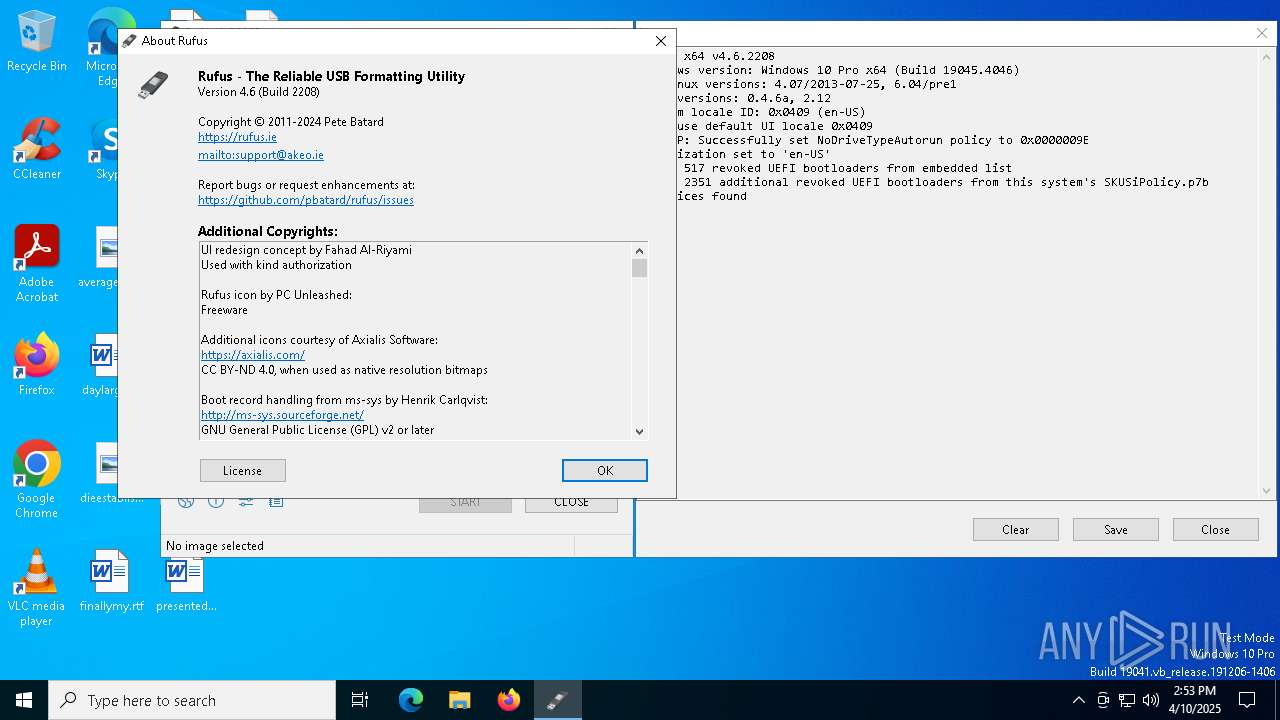Image resolution: width=1280 pixels, height=720 pixels.
Task: Click the Rufus USB drive icon in About dialog
Action: (153, 85)
